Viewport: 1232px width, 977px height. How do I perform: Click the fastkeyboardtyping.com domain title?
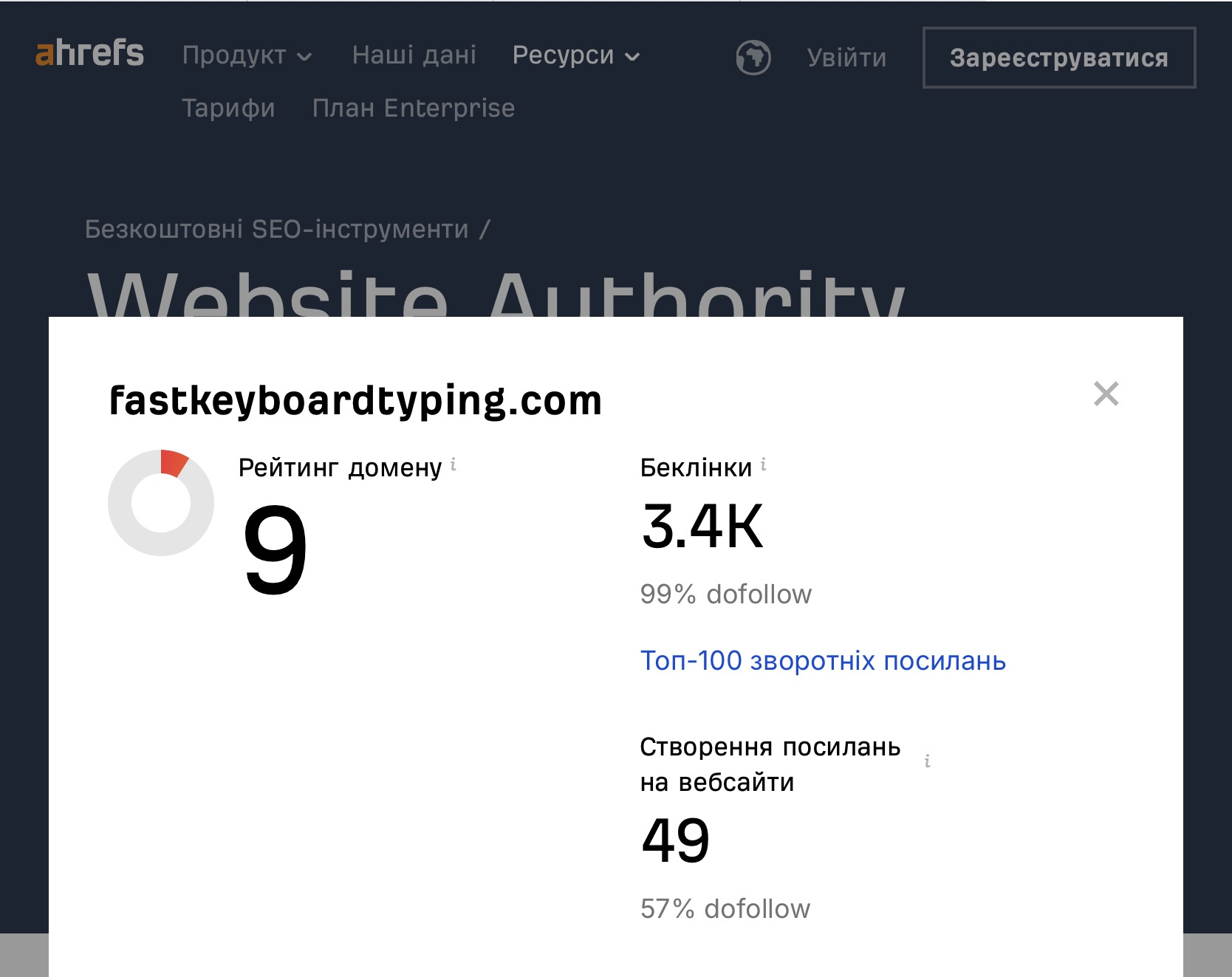355,401
